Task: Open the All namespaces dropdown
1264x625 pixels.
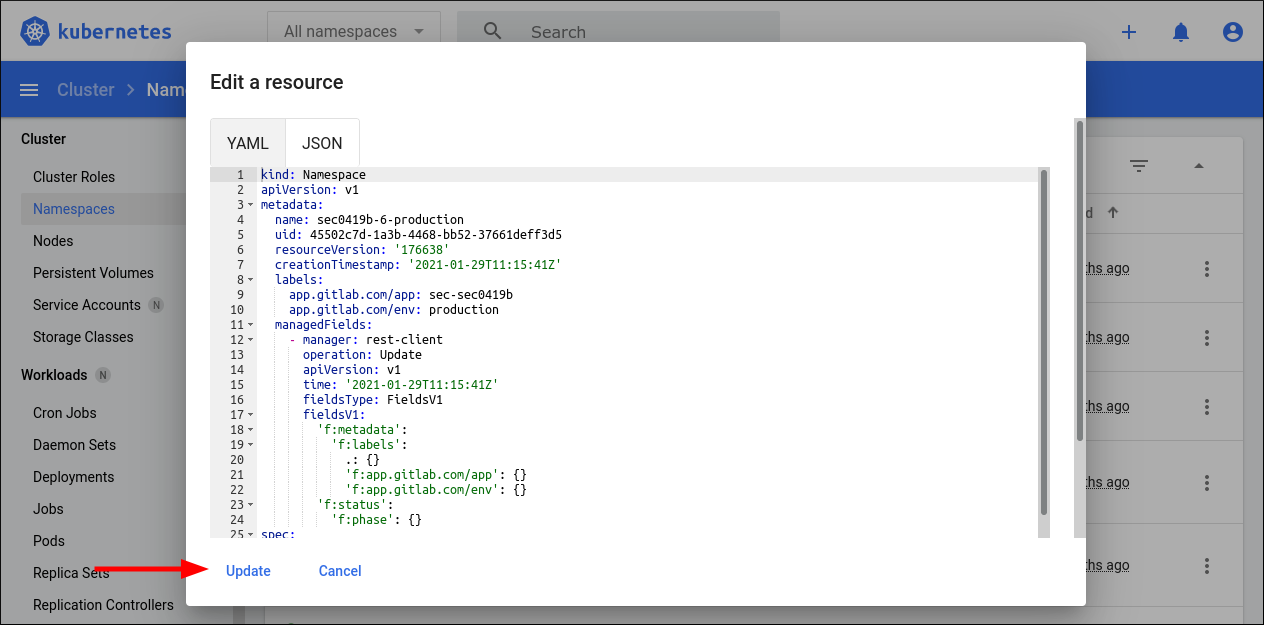Action: pyautogui.click(x=354, y=32)
